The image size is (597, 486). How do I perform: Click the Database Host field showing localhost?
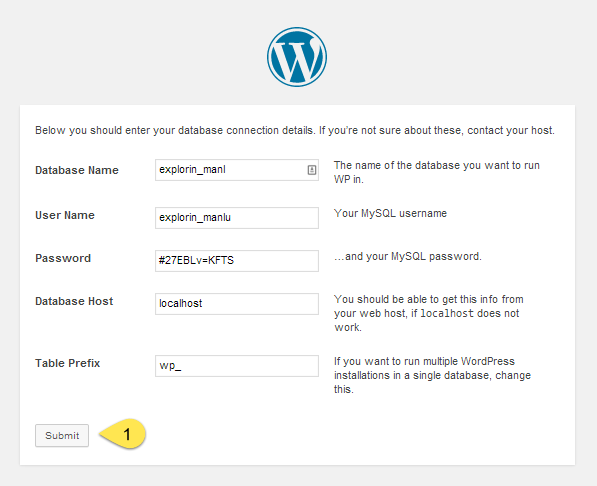point(237,304)
